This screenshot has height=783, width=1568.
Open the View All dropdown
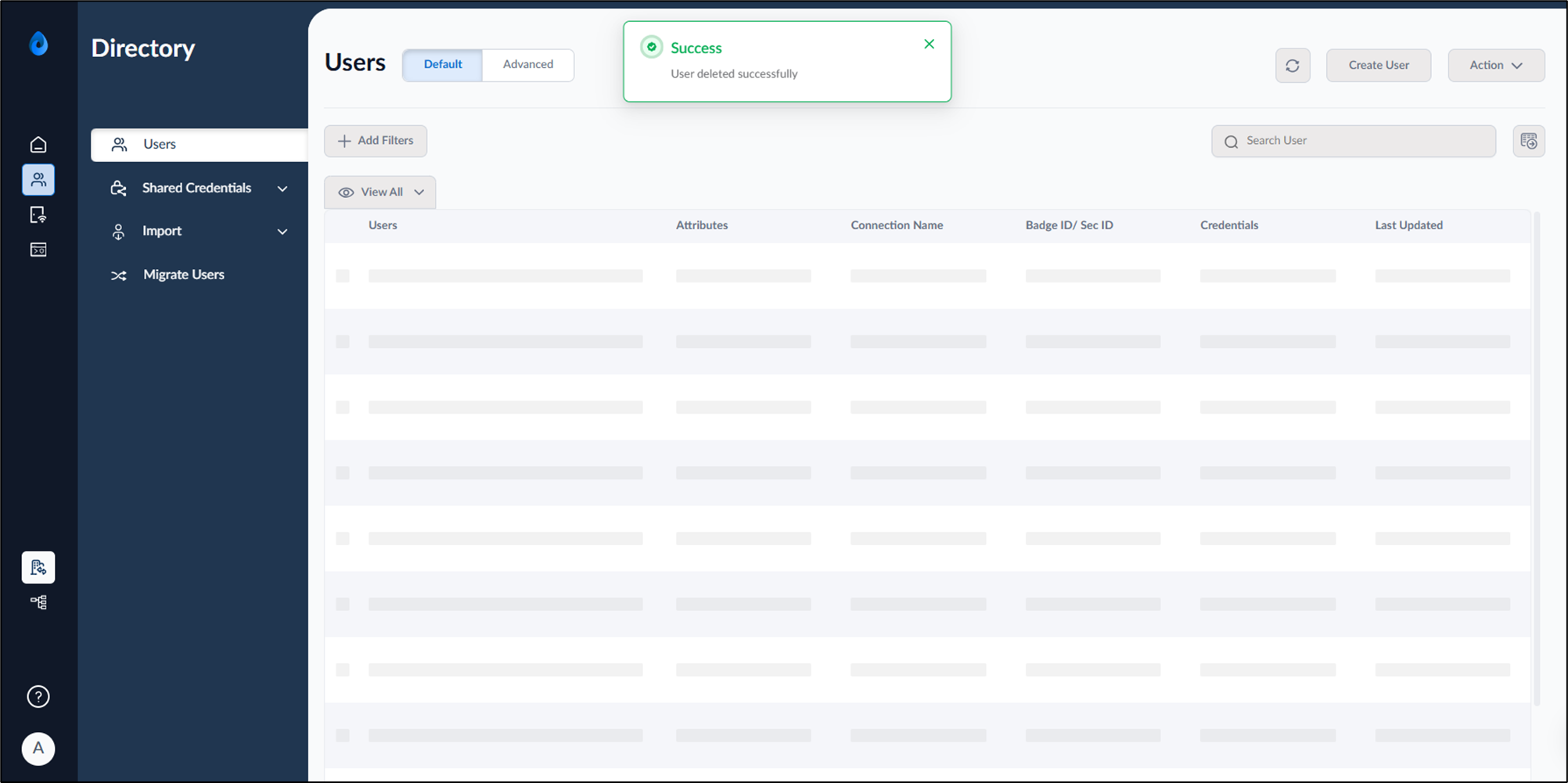pyautogui.click(x=380, y=192)
